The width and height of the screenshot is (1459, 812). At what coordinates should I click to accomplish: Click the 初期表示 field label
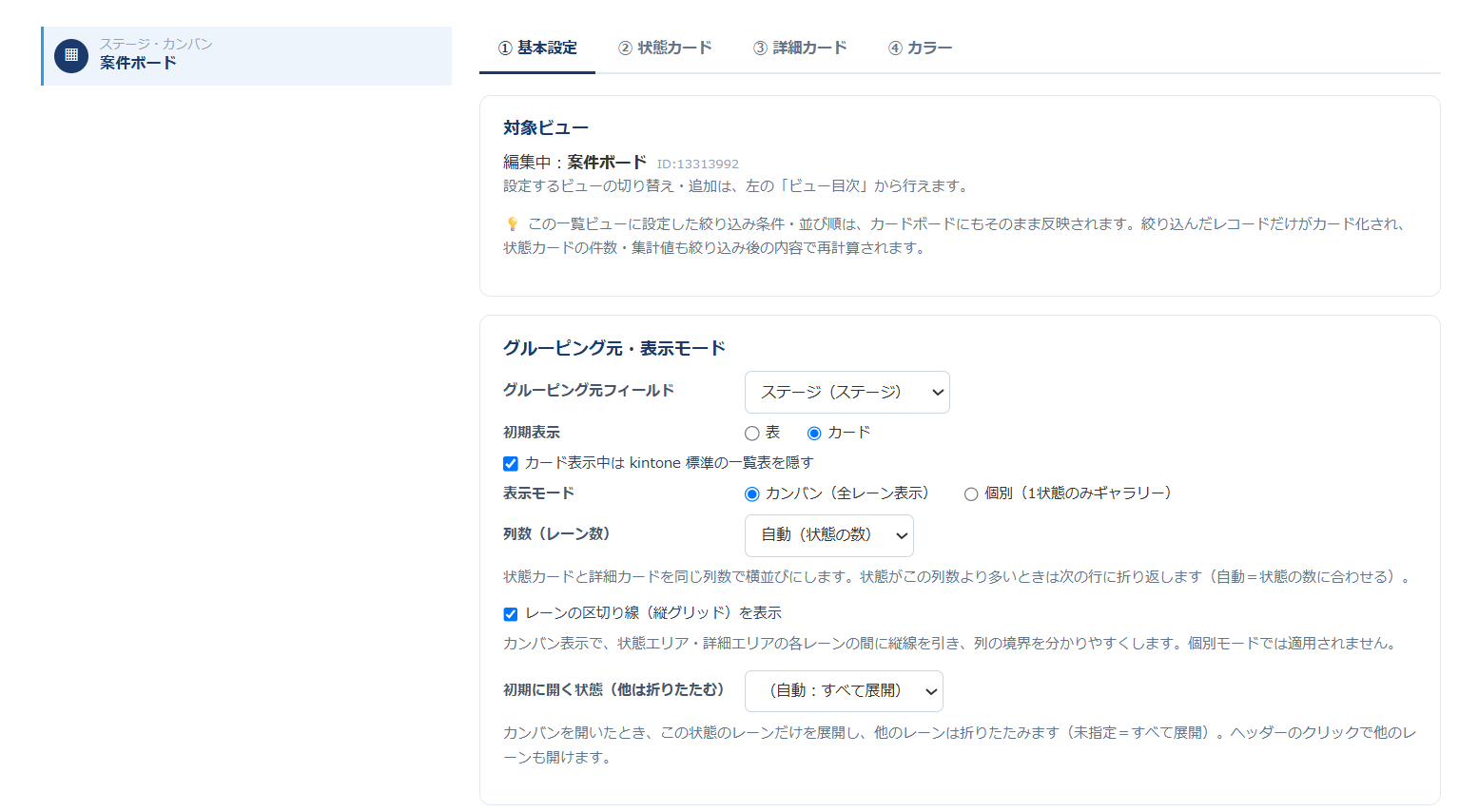tap(532, 433)
